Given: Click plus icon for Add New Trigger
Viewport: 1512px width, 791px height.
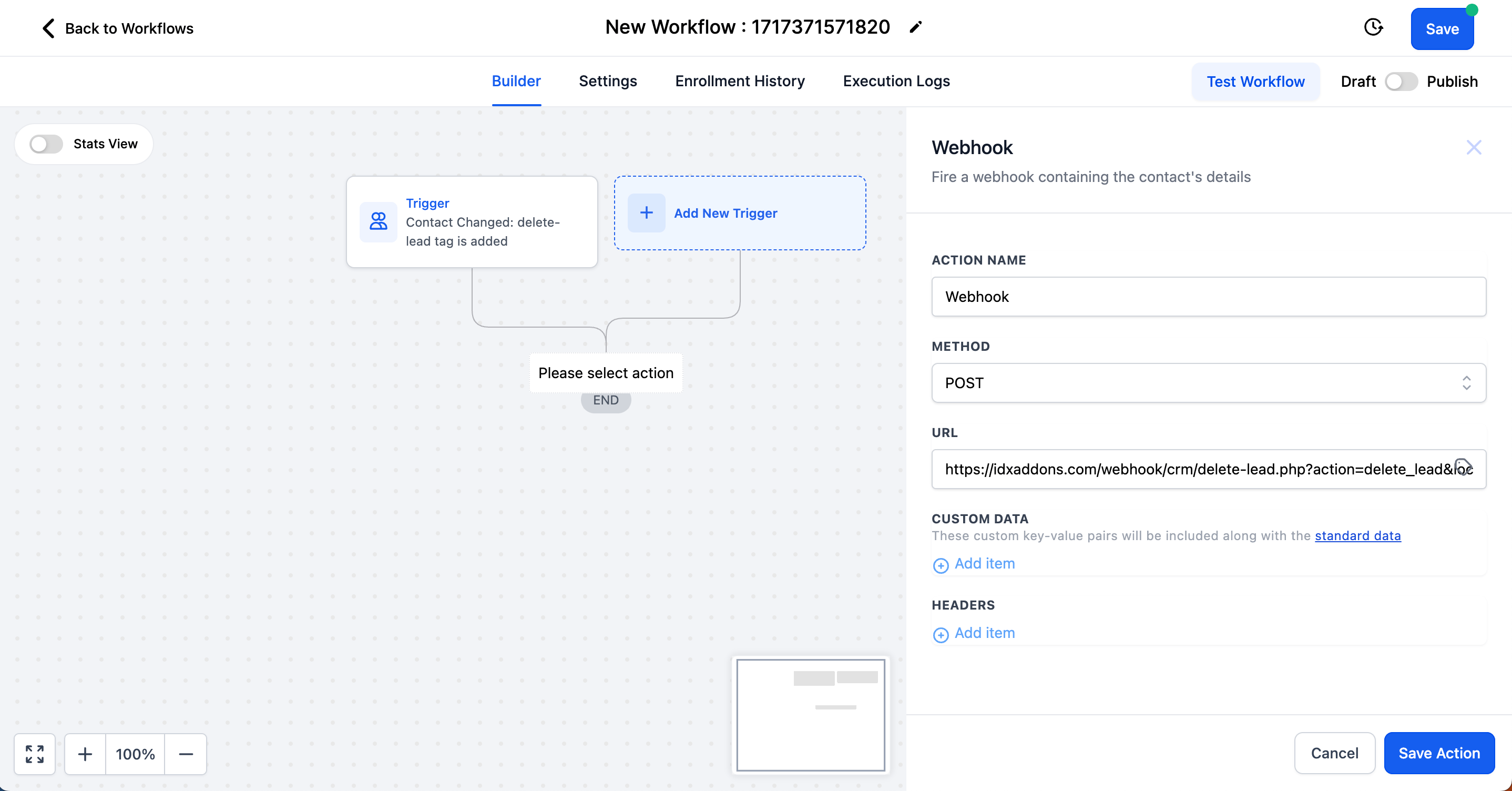Looking at the screenshot, I should tap(646, 212).
